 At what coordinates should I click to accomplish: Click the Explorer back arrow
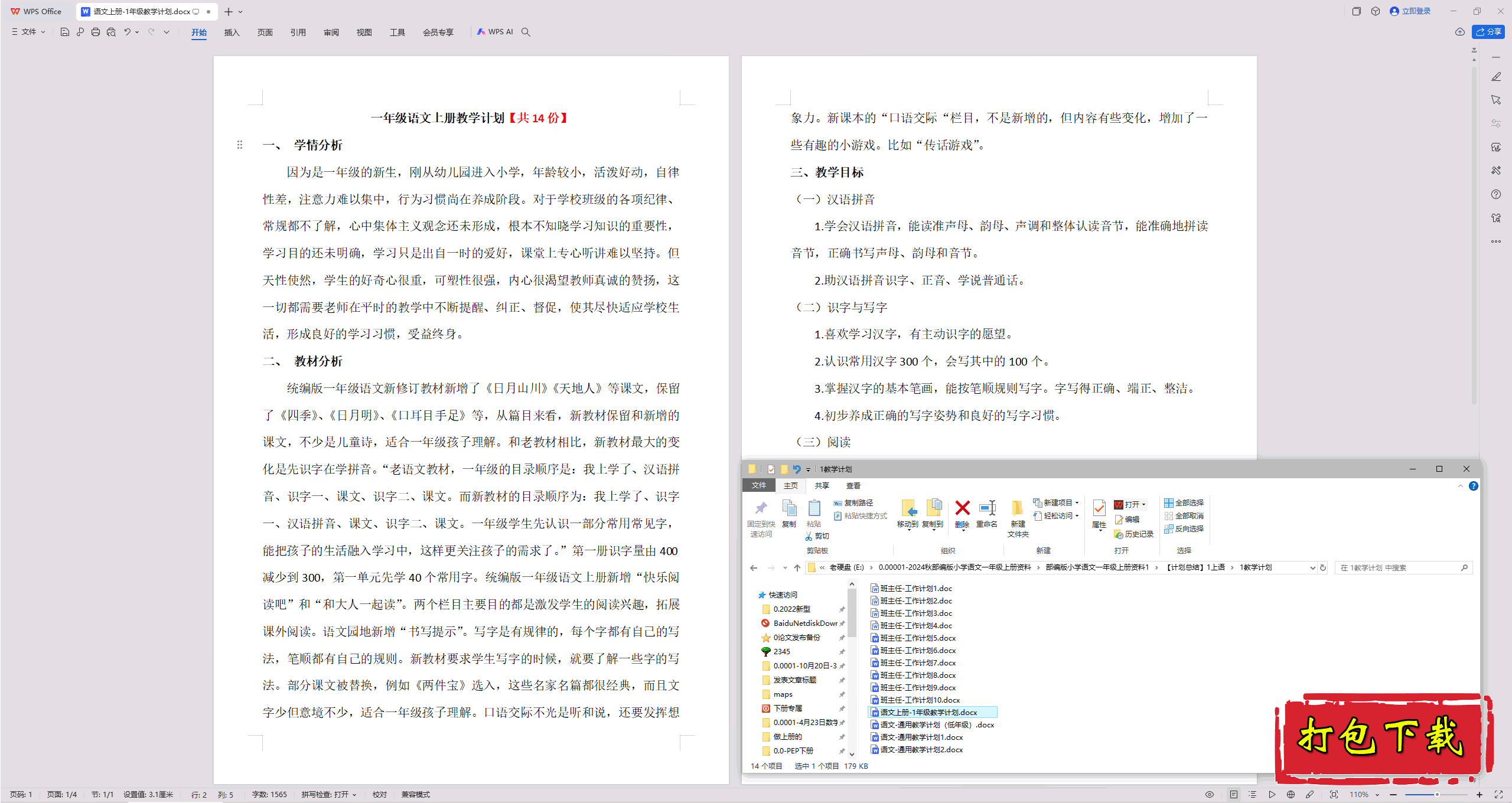coord(754,568)
